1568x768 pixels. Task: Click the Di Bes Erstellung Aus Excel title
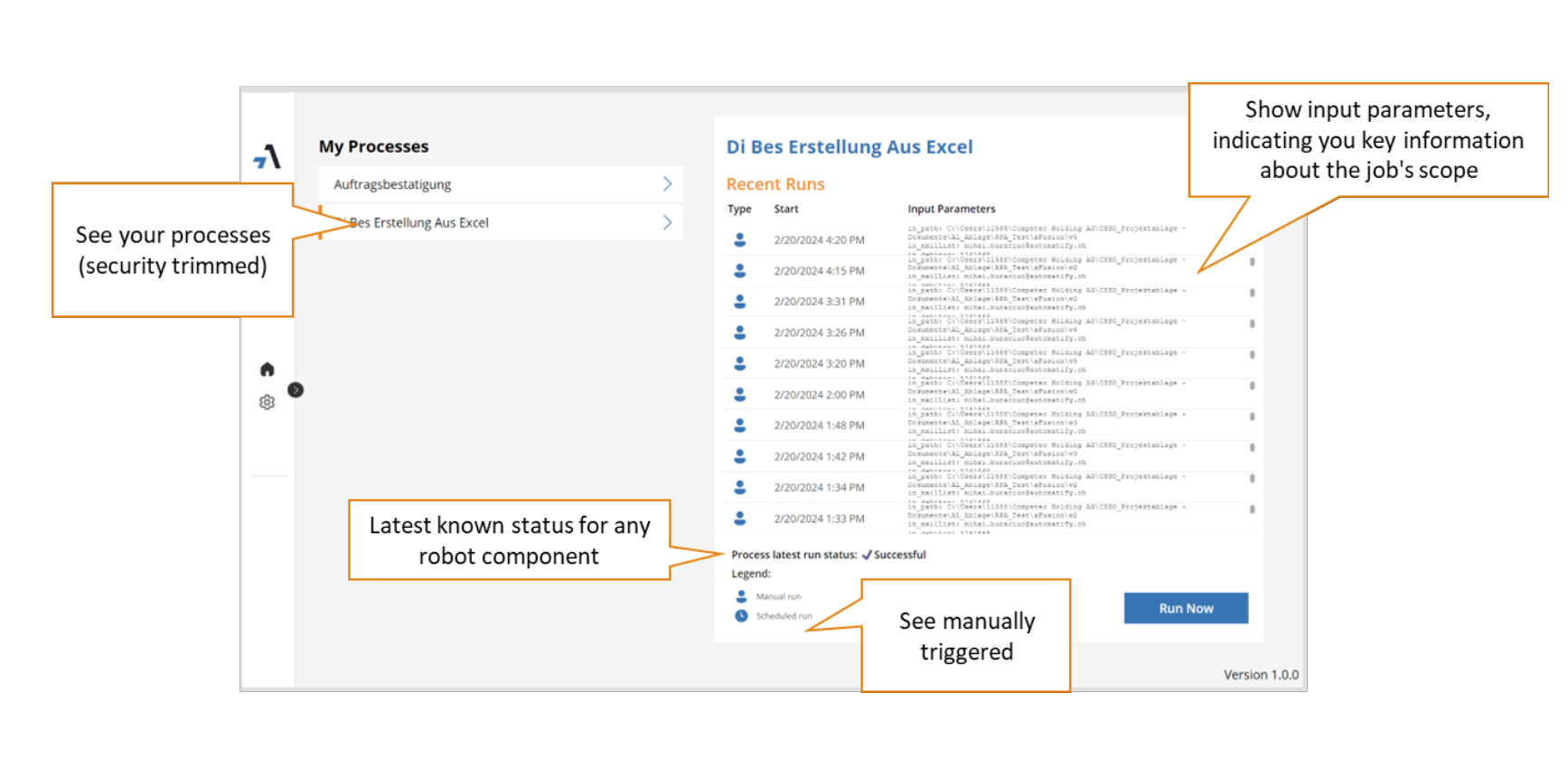[x=850, y=146]
